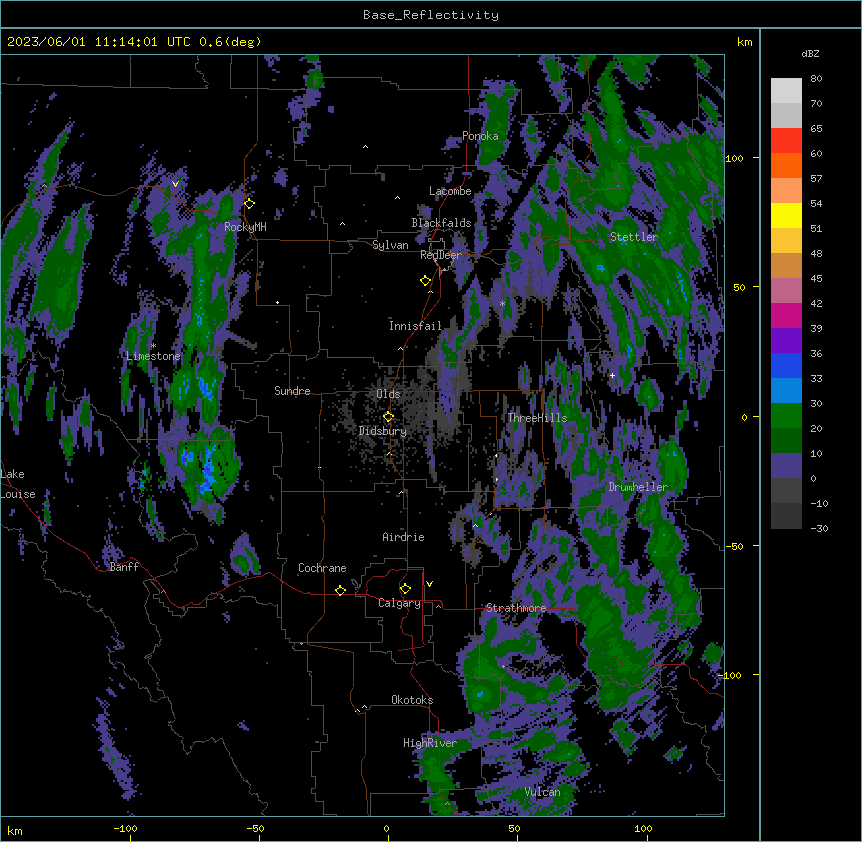Image resolution: width=862 pixels, height=842 pixels.
Task: Click the 51 dBZ yellow legend swatch
Action: tap(786, 215)
